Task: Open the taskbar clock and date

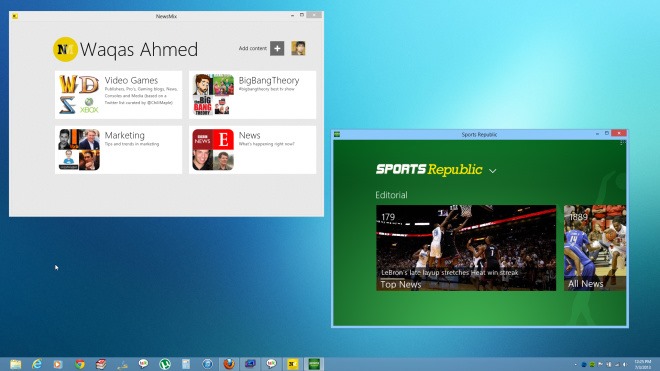Action: tap(642, 365)
